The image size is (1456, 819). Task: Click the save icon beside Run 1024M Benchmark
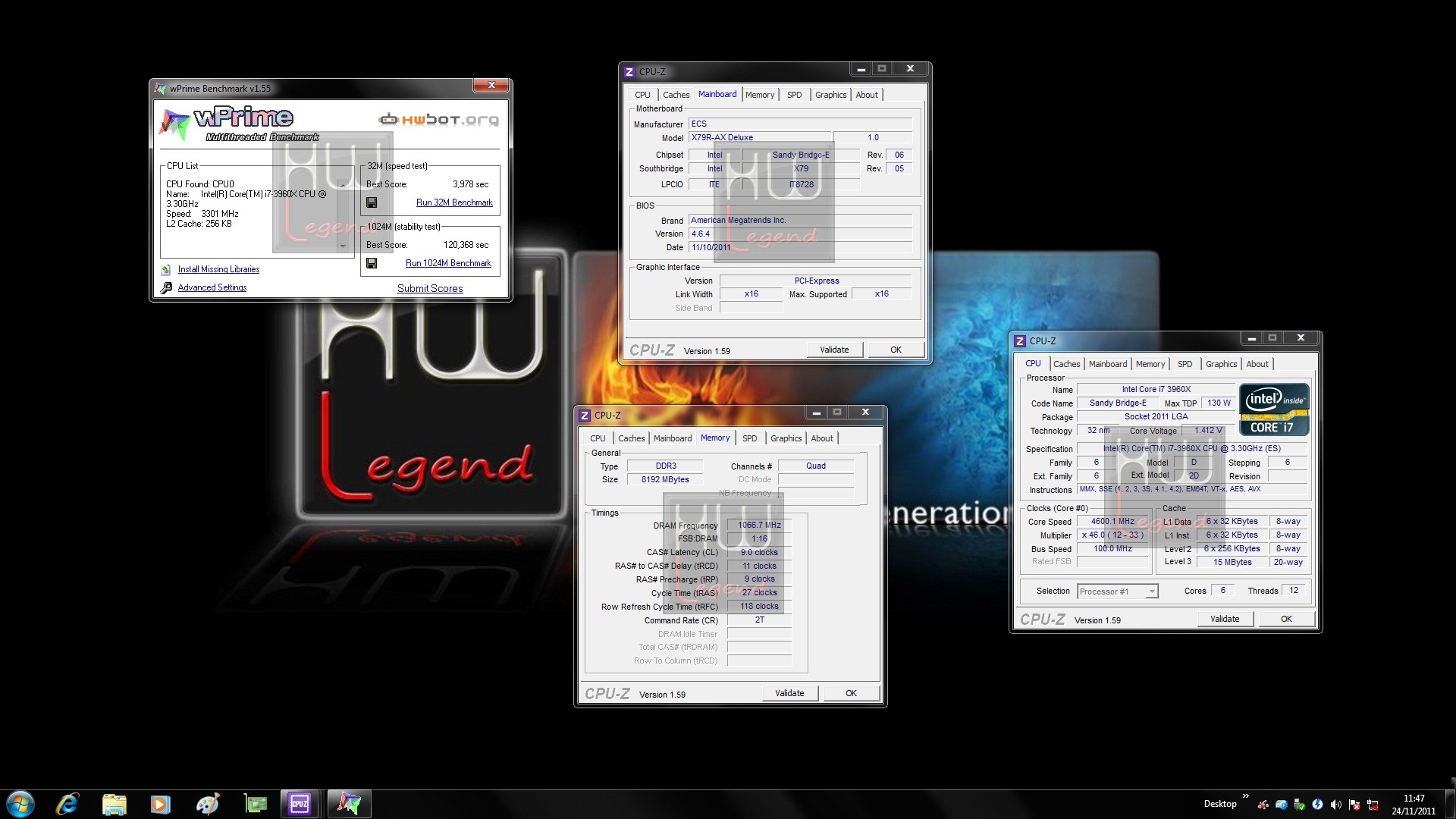pos(372,263)
